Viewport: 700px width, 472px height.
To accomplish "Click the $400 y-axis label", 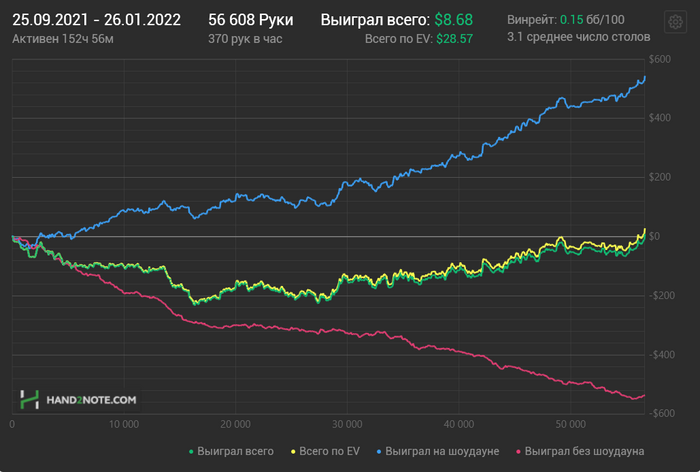I will [660, 118].
